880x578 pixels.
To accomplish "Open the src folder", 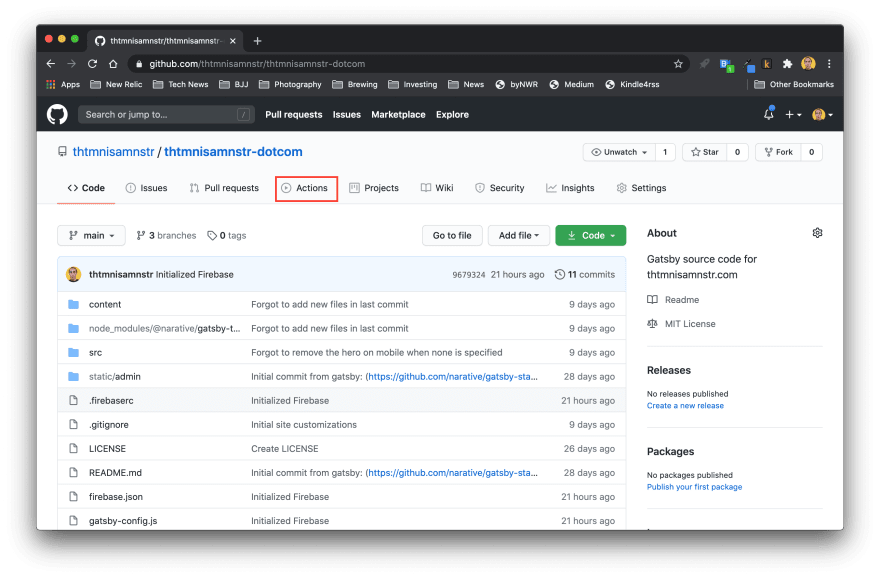I will pos(95,352).
